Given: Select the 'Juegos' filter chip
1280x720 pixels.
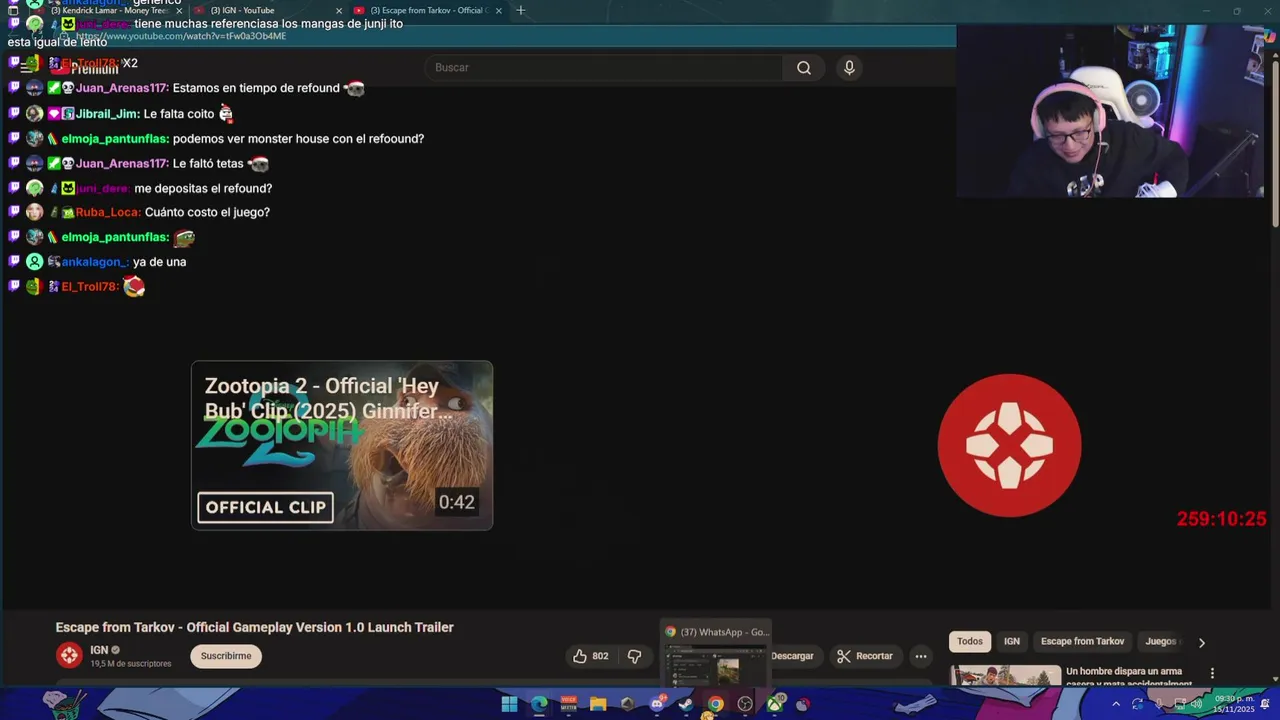Looking at the screenshot, I should coord(1161,641).
